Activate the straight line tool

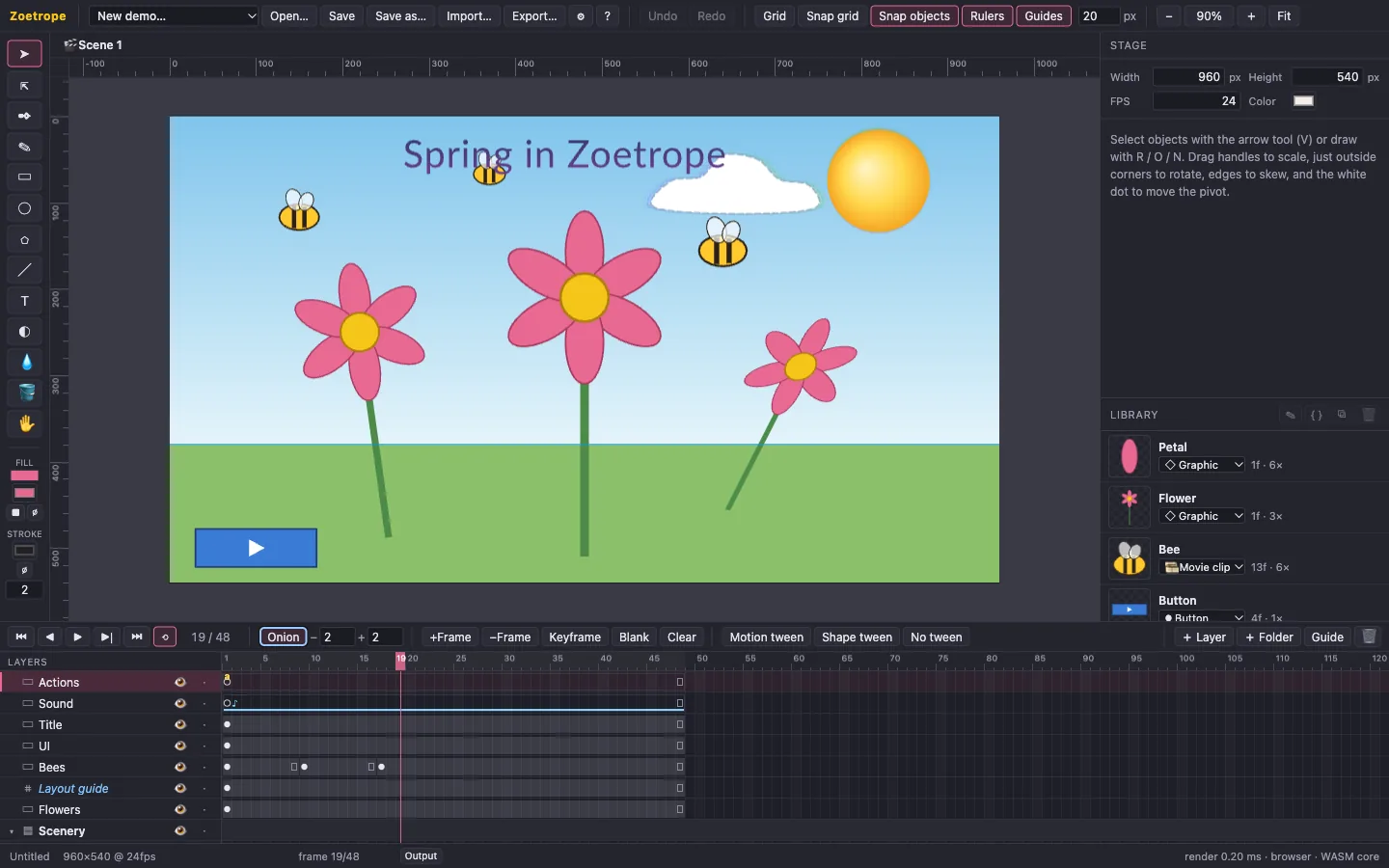click(24, 270)
